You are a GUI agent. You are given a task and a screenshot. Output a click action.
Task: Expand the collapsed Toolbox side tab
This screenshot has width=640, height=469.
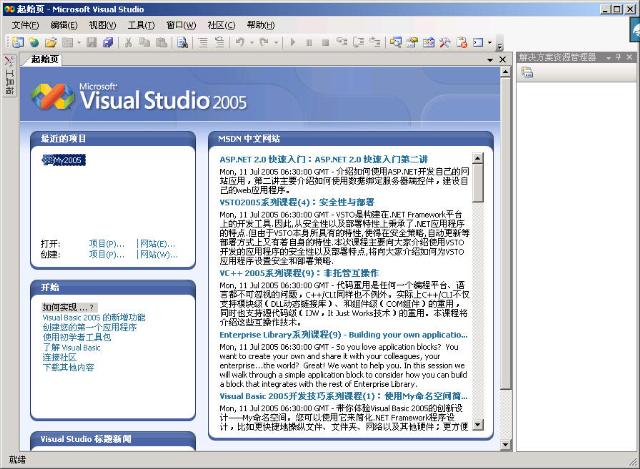[9, 75]
